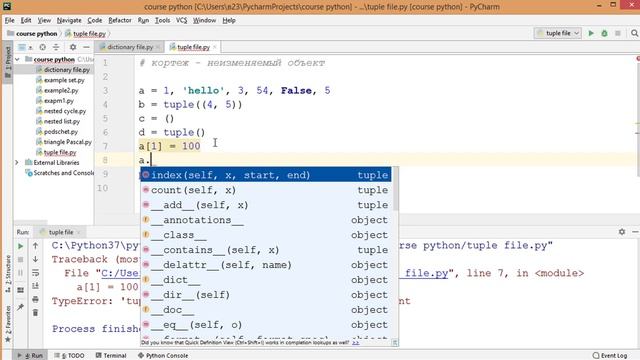Open Search Everywhere magnifier icon
640x360 pixels.
pos(634,33)
